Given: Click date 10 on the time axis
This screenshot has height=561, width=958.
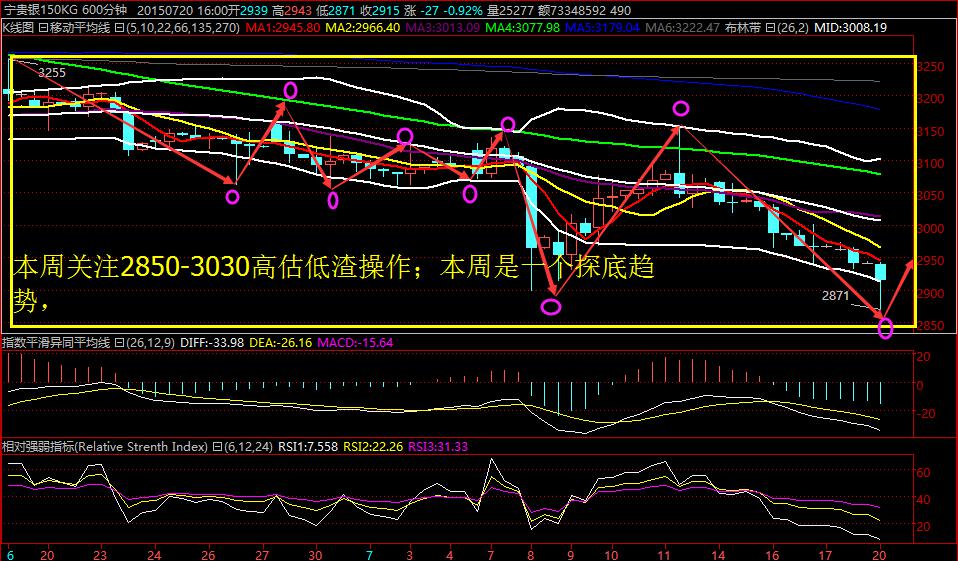Looking at the screenshot, I should 610,555.
